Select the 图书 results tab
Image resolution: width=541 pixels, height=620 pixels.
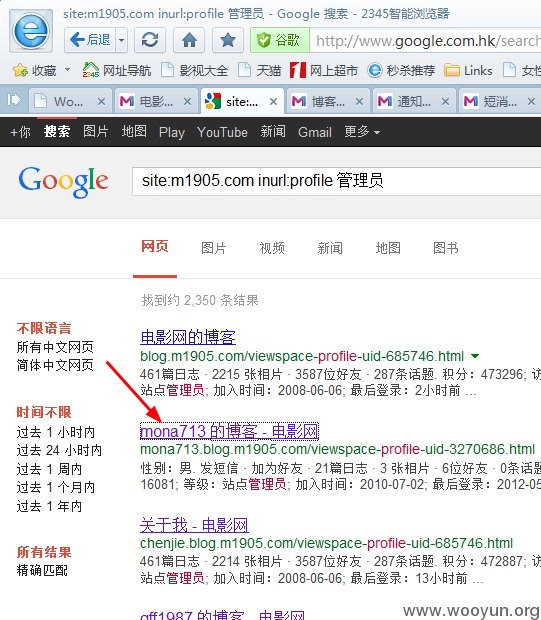click(x=446, y=248)
